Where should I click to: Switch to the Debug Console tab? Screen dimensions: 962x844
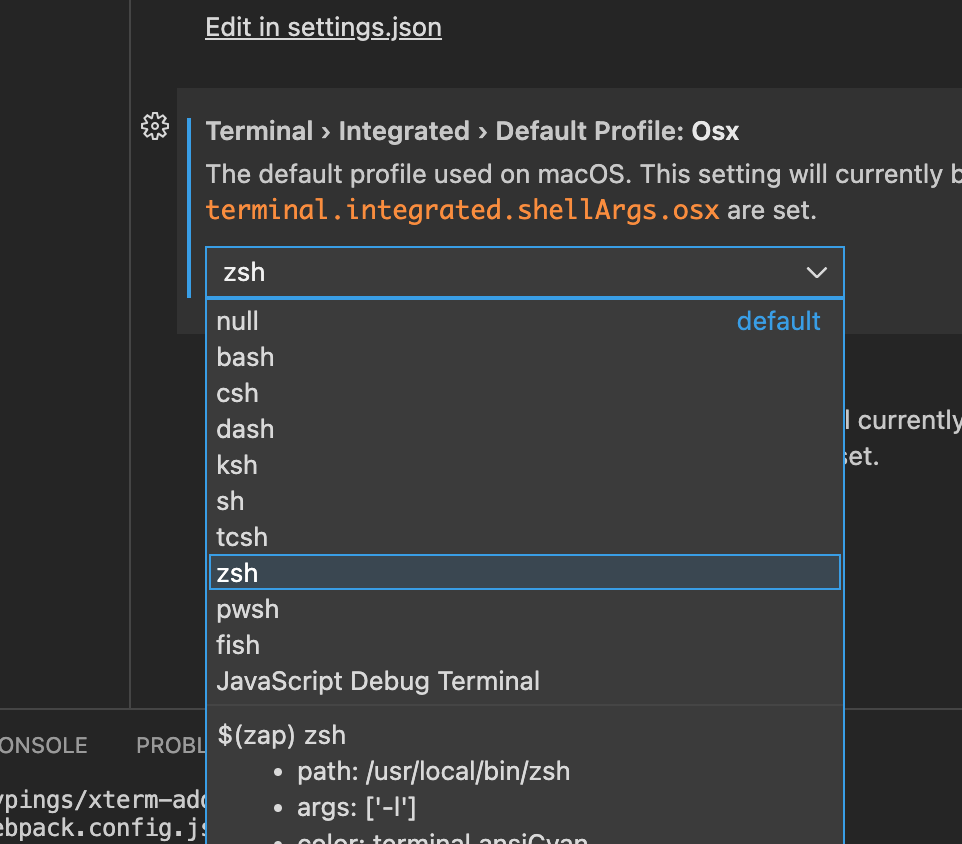pyautogui.click(x=43, y=745)
